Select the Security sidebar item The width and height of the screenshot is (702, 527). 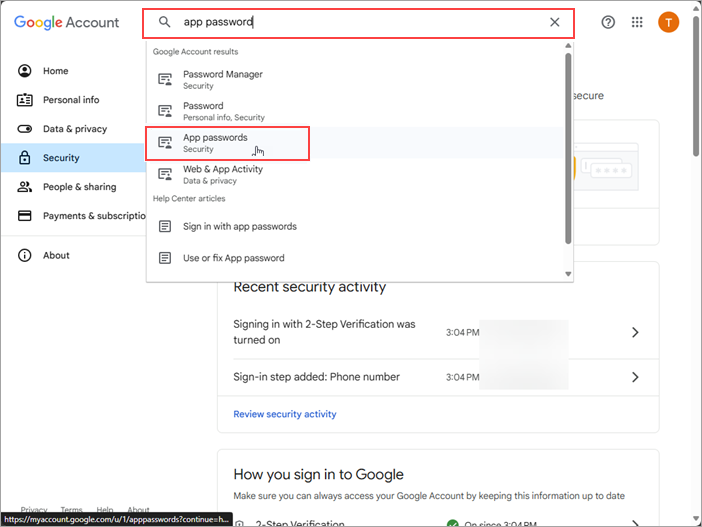(x=61, y=158)
